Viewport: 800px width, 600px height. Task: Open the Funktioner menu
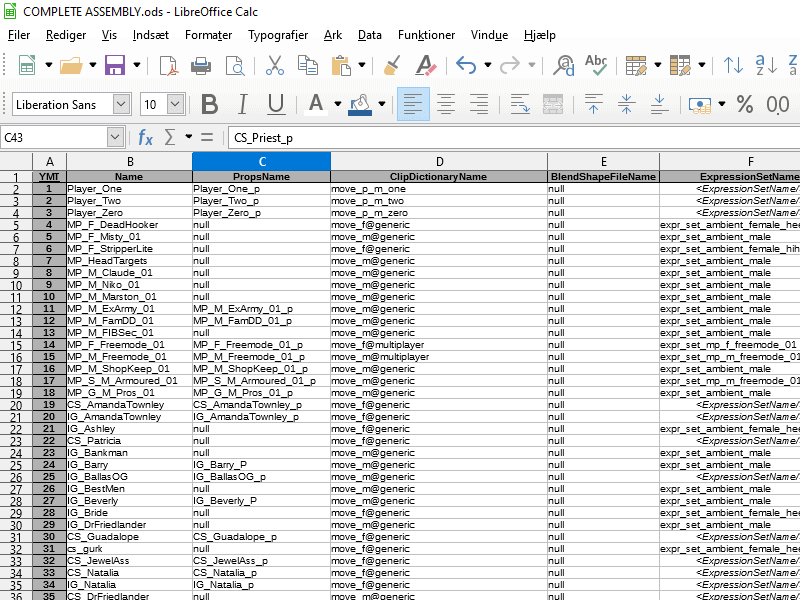point(427,35)
